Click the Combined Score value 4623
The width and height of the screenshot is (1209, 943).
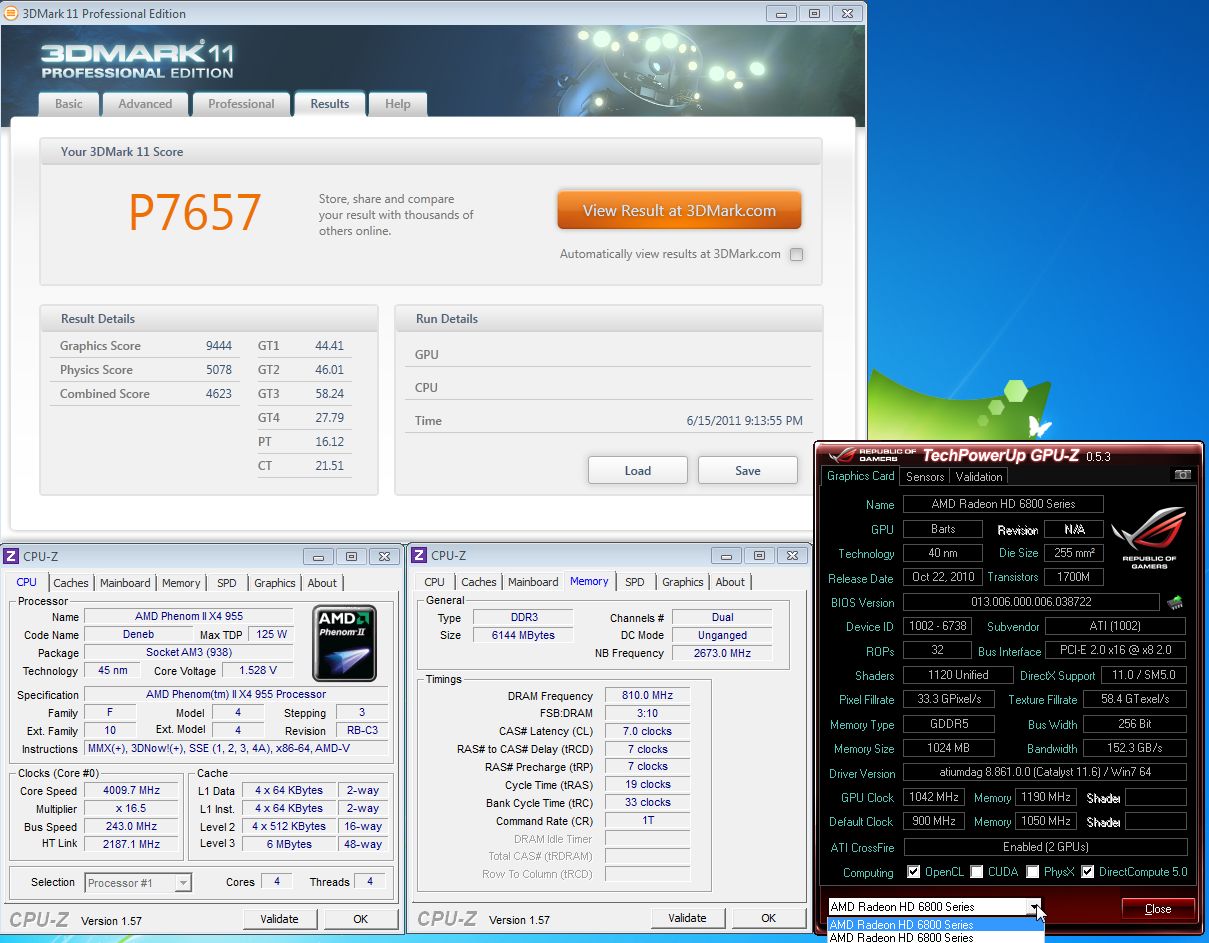pos(219,394)
